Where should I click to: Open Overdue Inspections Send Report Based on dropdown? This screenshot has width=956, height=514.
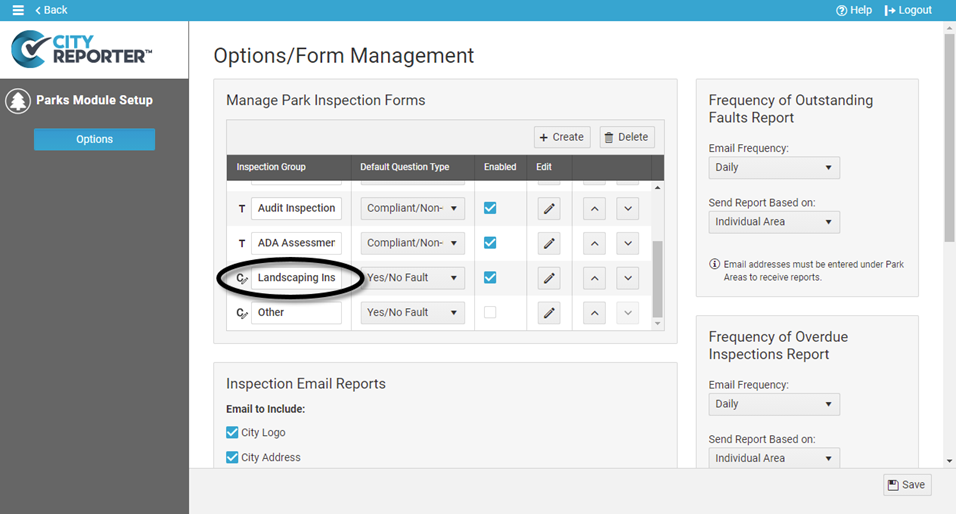pyautogui.click(x=774, y=458)
